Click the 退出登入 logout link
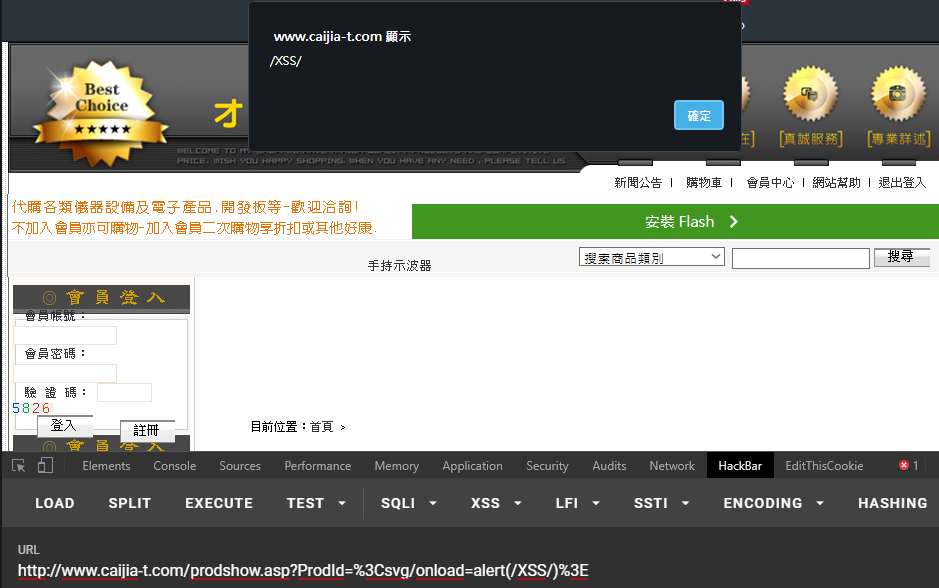Screen dimensions: 939x588 pyautogui.click(x=902, y=183)
